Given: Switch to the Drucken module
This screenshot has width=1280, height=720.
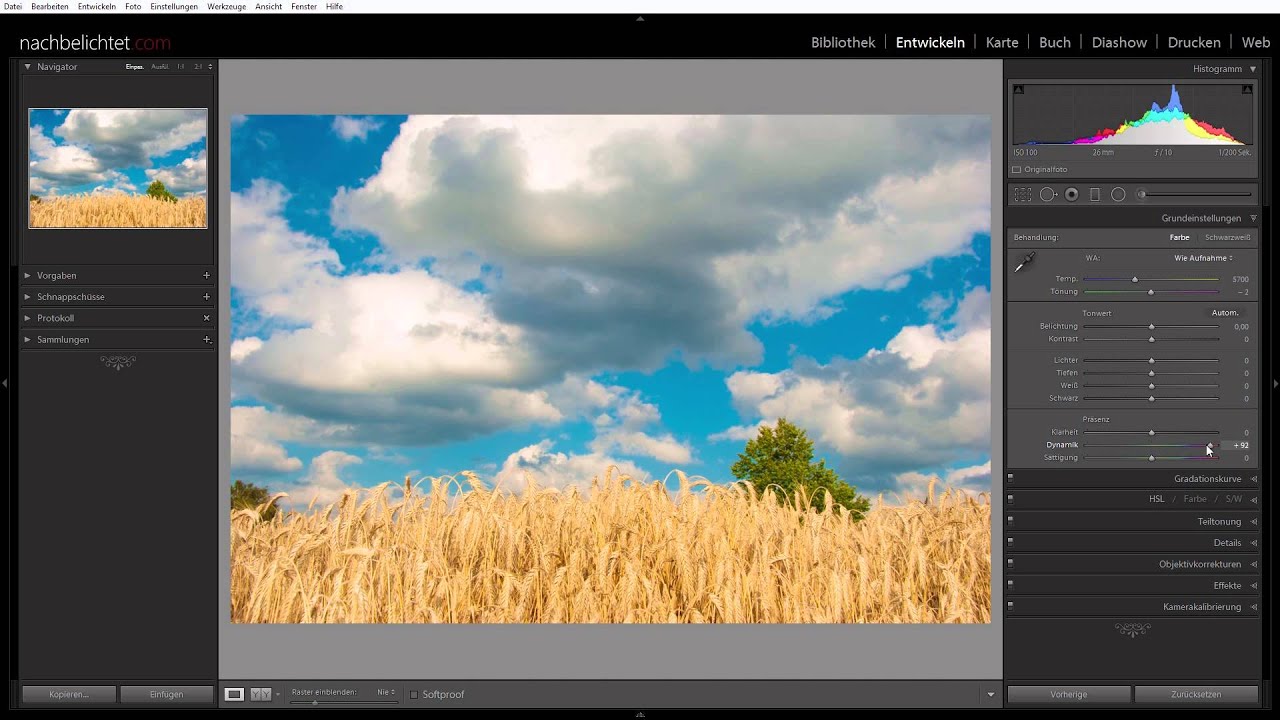Looking at the screenshot, I should 1194,42.
